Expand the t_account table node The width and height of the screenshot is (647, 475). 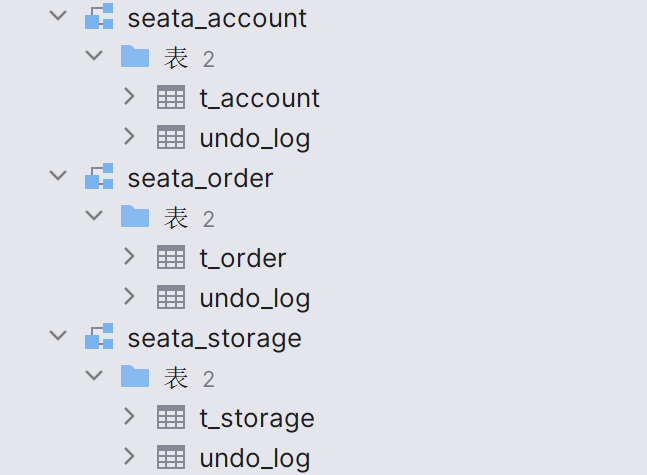pyautogui.click(x=129, y=97)
